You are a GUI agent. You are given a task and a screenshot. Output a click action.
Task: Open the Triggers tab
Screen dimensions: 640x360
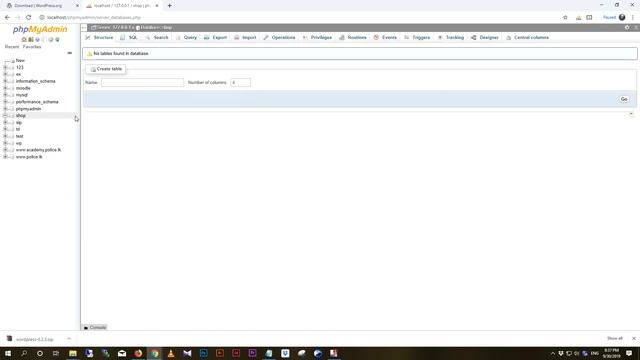pyautogui.click(x=417, y=38)
